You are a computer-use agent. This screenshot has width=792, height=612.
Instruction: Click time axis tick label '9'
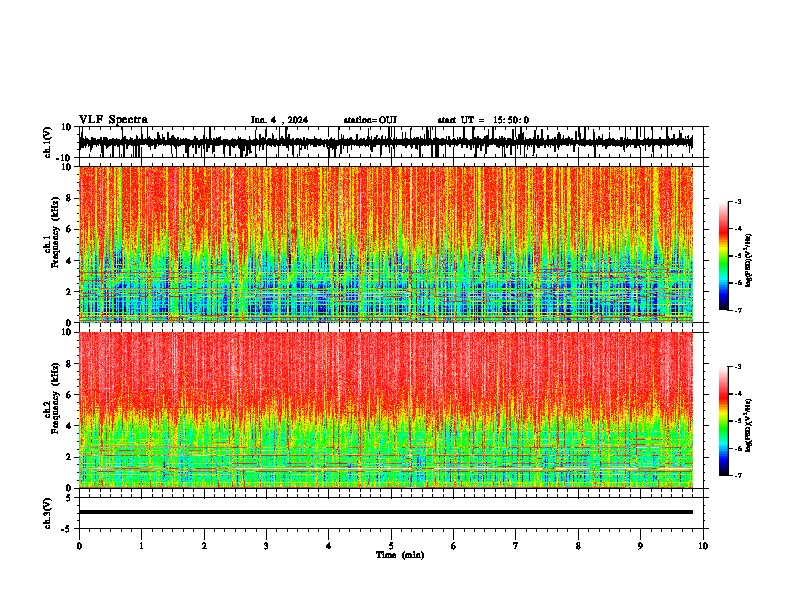pyautogui.click(x=640, y=546)
